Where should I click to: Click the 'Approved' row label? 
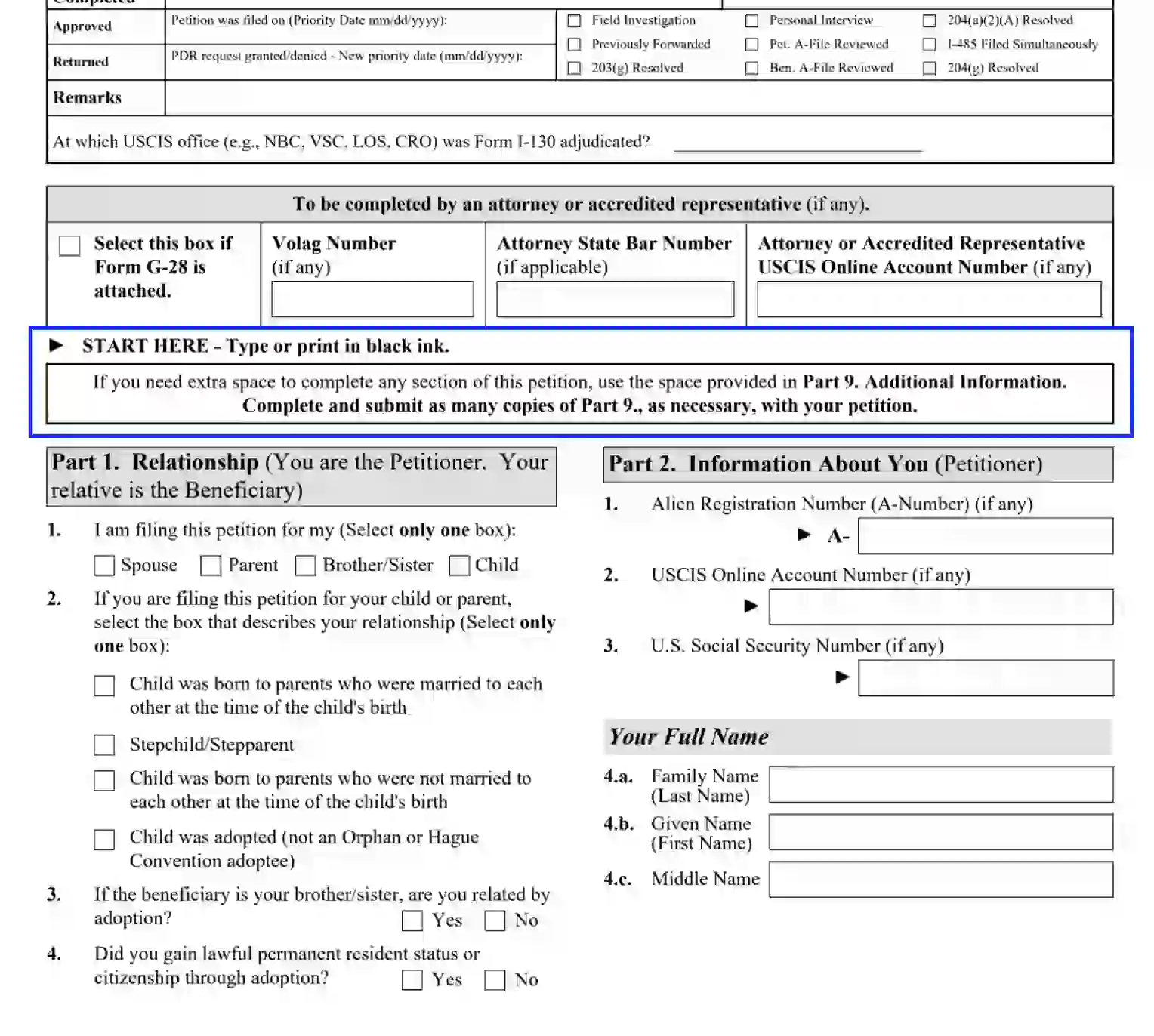click(82, 26)
